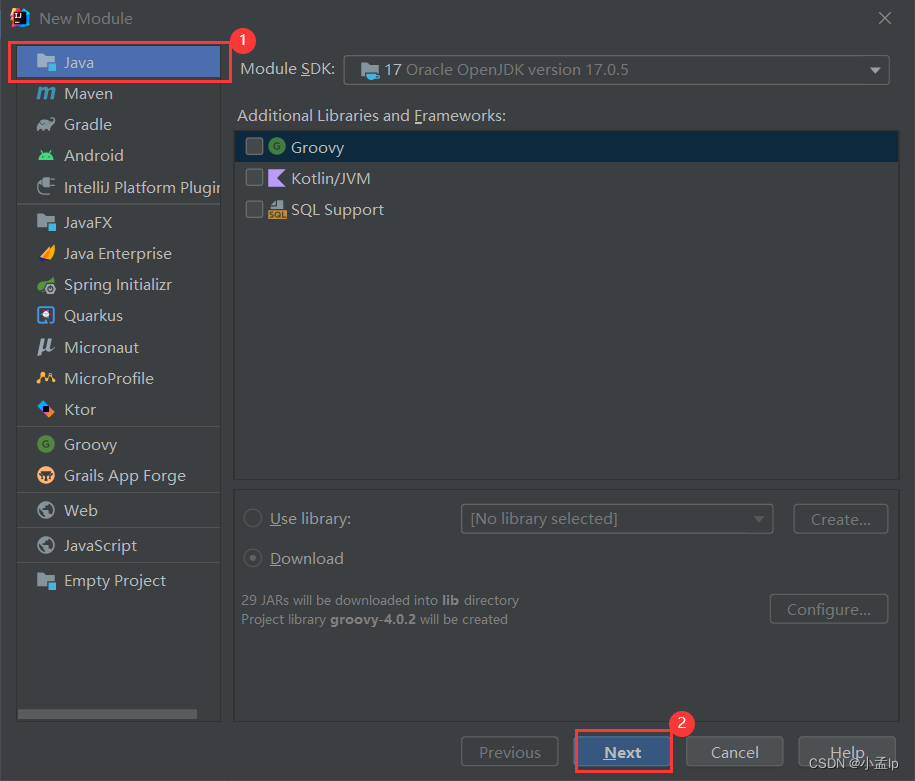This screenshot has width=915, height=781.
Task: Click the JavaScript entry text
Action: click(x=100, y=545)
